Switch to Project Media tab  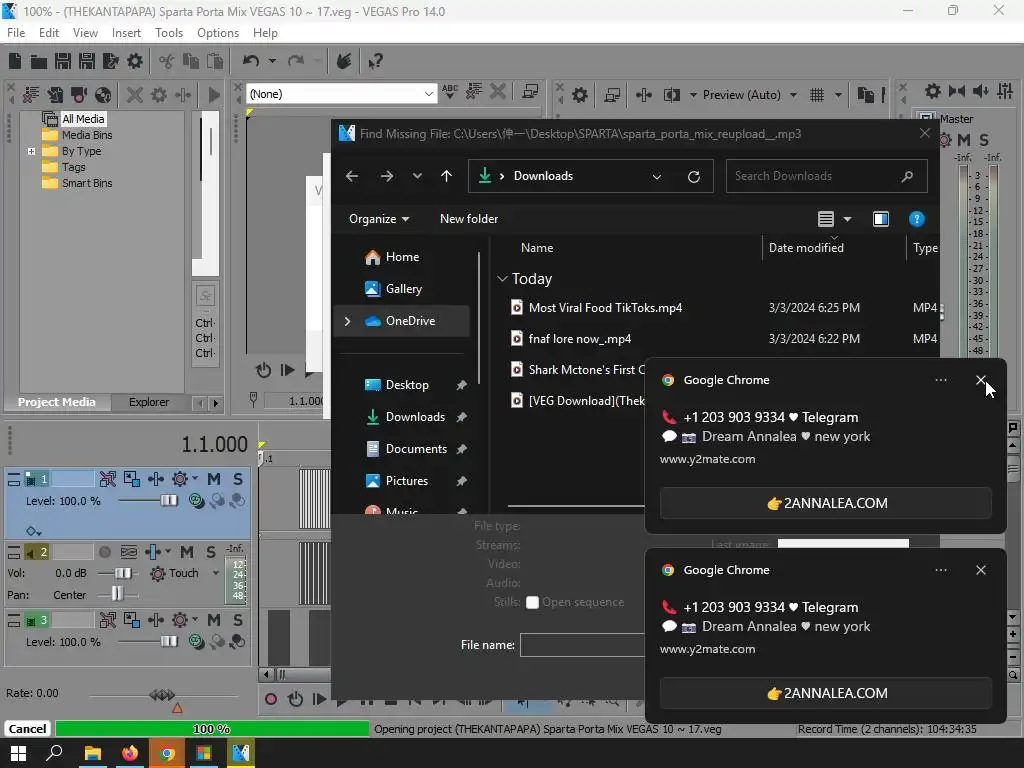point(57,402)
